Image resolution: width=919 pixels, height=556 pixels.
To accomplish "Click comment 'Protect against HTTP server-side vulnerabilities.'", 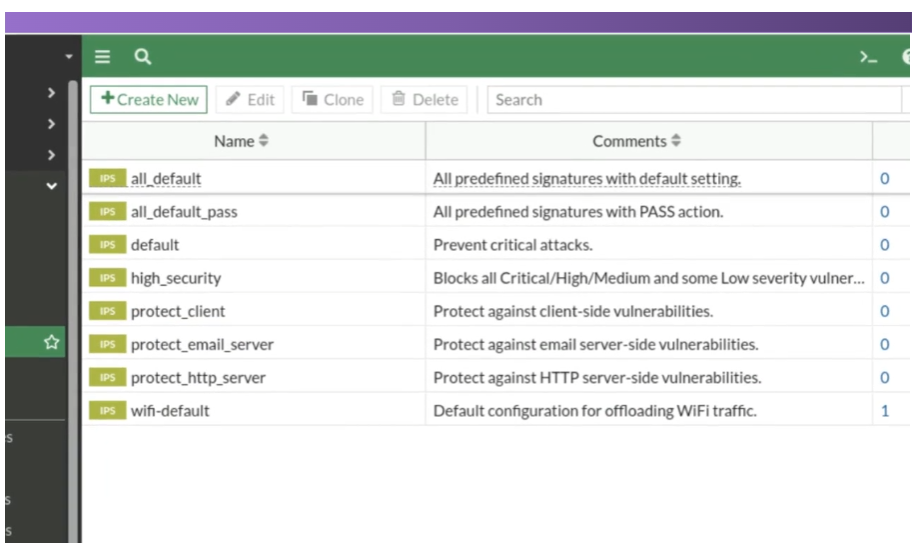I will (x=597, y=378).
